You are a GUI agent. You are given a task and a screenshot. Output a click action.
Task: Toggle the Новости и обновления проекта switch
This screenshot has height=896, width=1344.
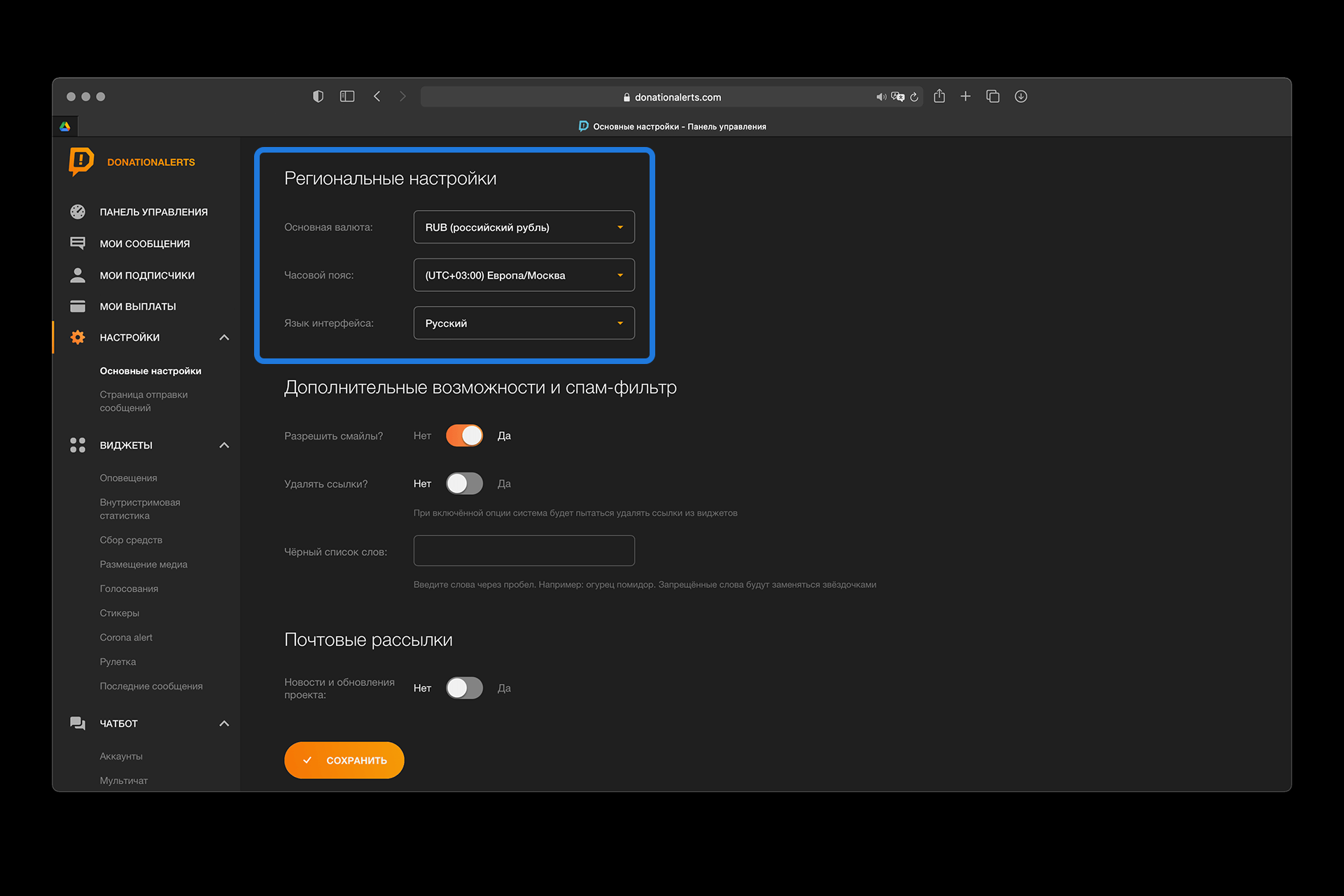[465, 688]
